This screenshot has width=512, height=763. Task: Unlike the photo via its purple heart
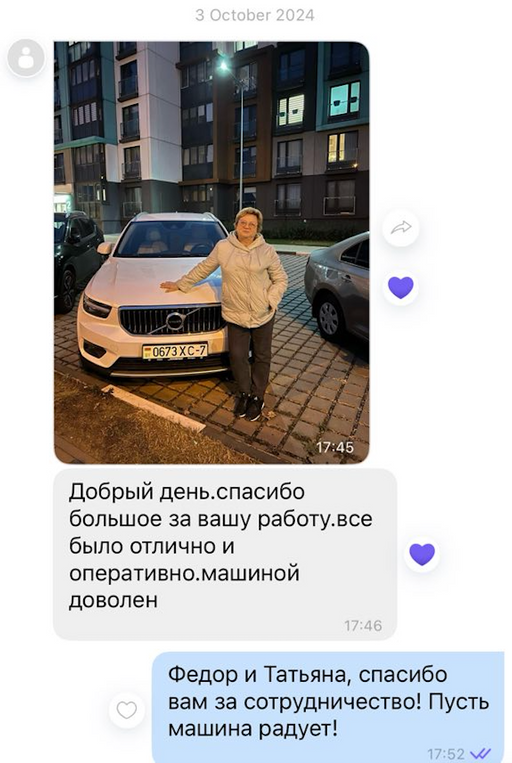click(401, 287)
